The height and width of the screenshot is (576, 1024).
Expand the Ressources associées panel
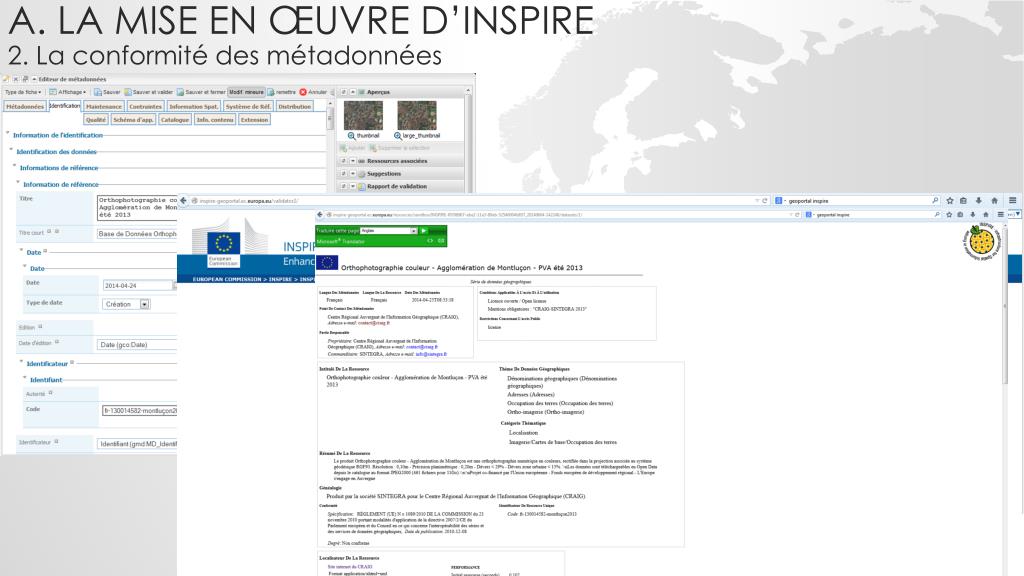click(353, 161)
